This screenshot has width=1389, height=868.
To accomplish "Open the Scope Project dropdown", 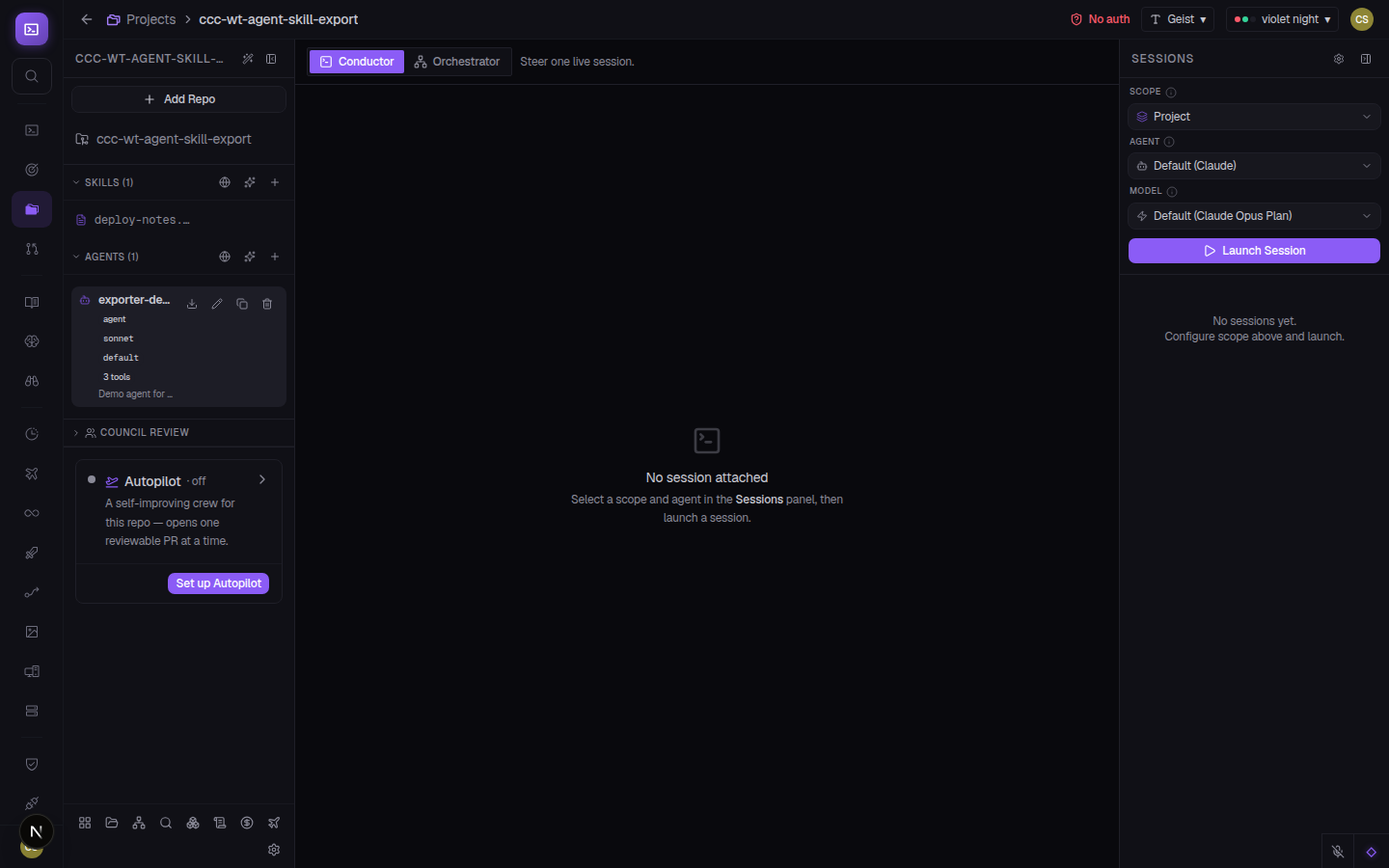I will pos(1254,117).
